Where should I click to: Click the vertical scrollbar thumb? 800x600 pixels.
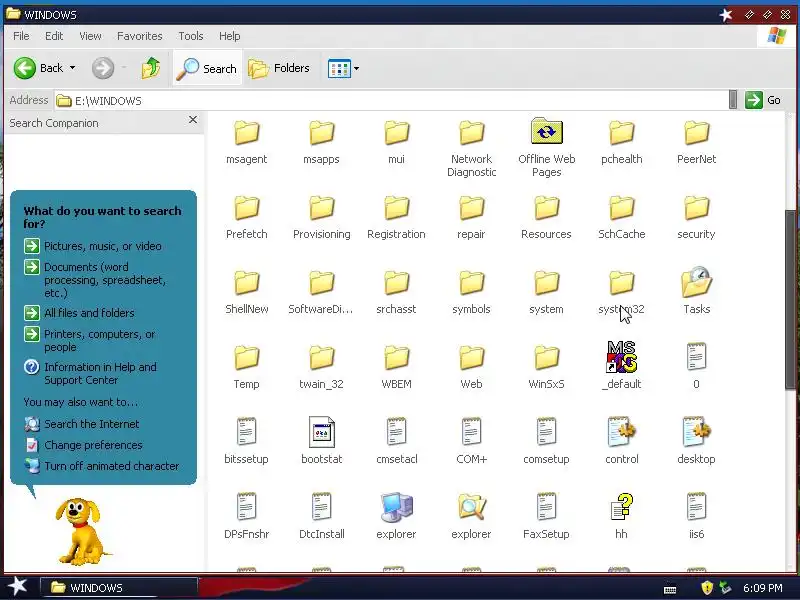click(790, 300)
